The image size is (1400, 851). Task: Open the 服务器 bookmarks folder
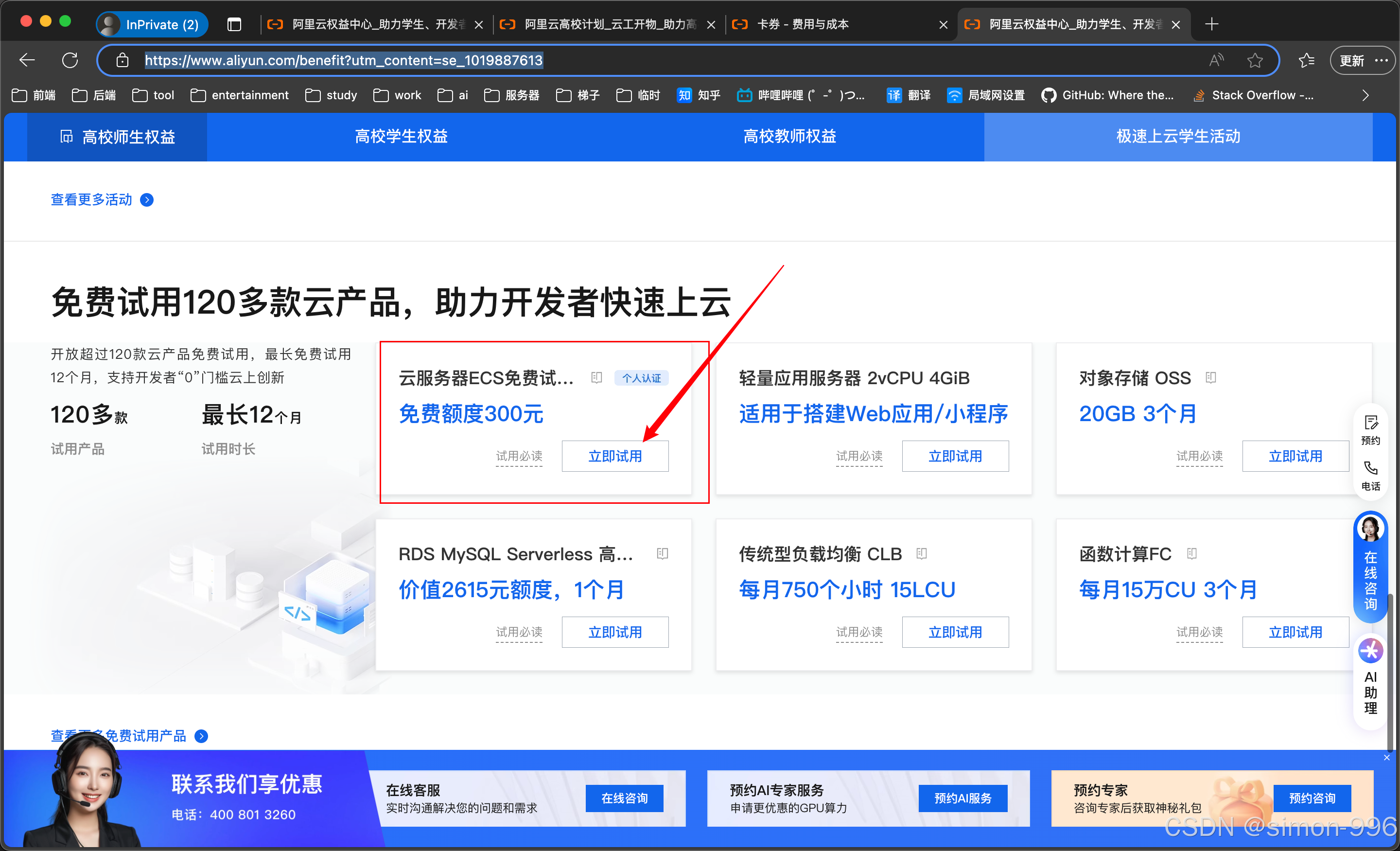click(511, 95)
